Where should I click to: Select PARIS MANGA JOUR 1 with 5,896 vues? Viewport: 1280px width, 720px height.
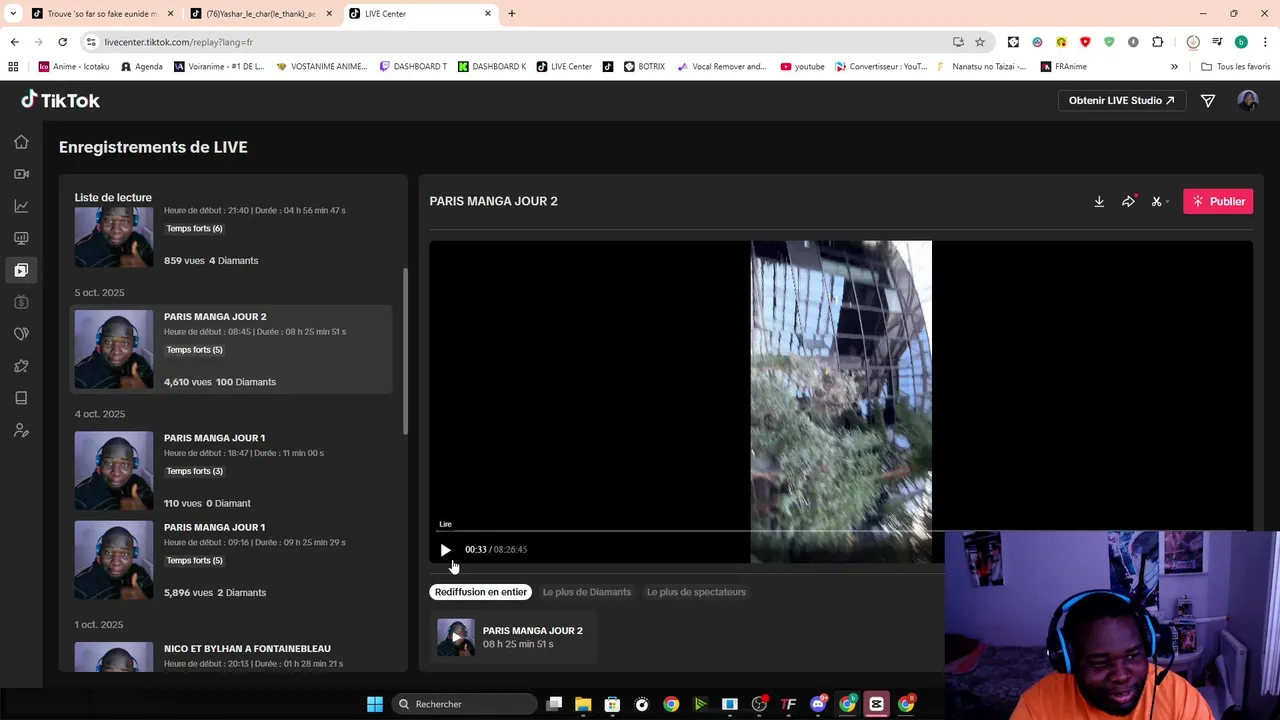[x=232, y=560]
